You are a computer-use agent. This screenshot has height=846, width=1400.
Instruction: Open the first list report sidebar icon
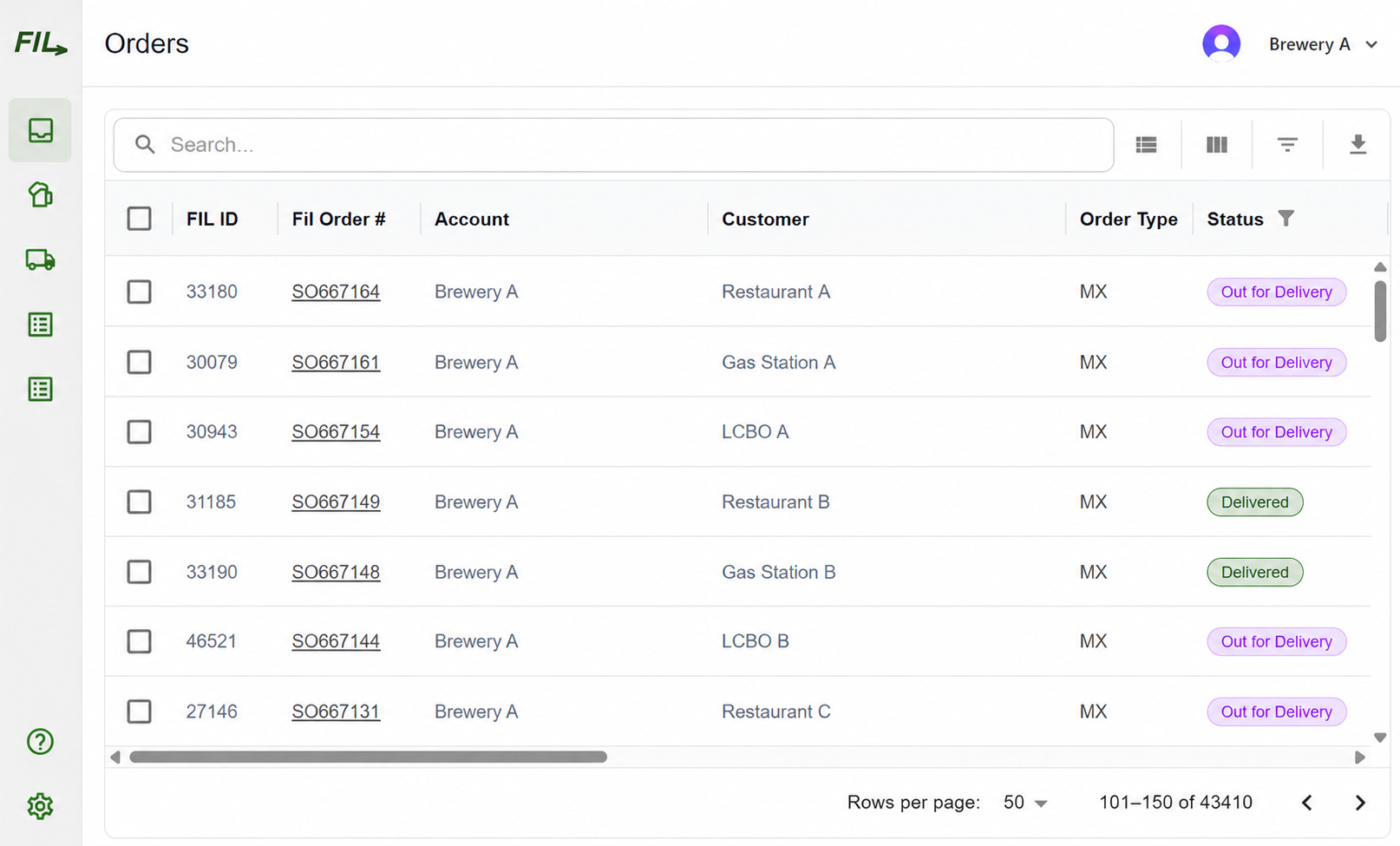coord(41,325)
